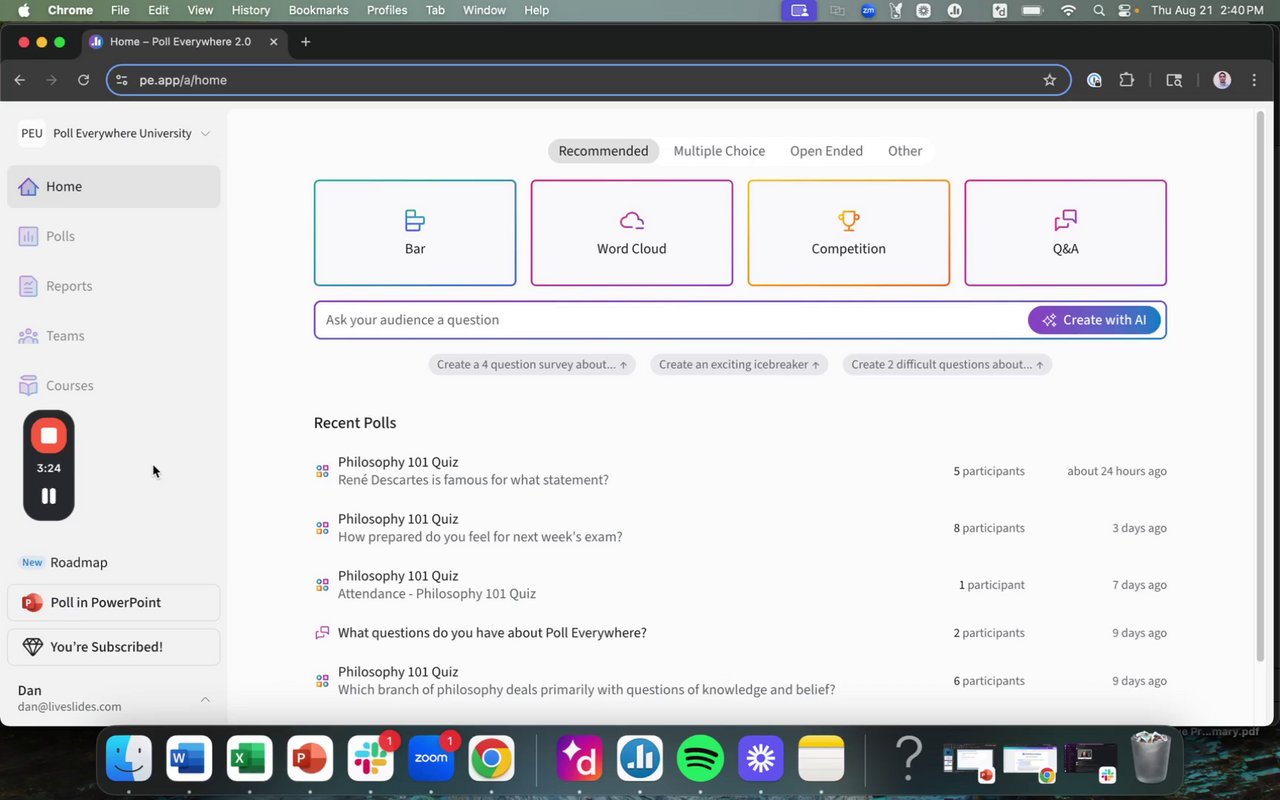The width and height of the screenshot is (1280, 800).
Task: Launch Microsoft Excel from the Dock
Action: [x=250, y=759]
